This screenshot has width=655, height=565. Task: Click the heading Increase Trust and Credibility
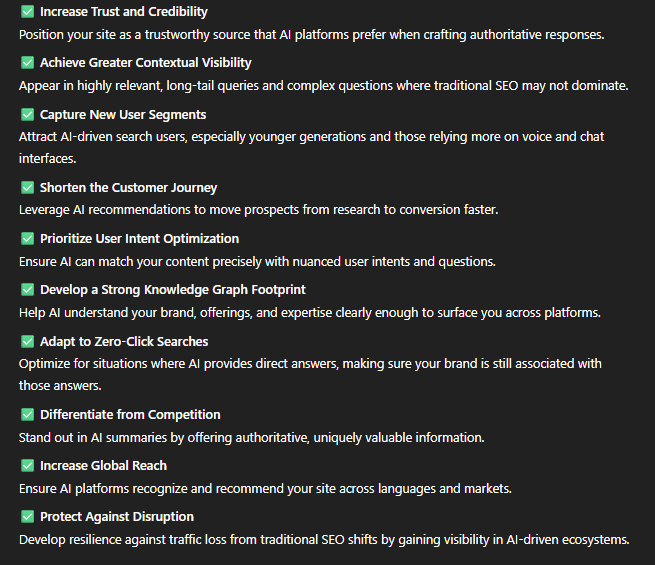(x=124, y=12)
